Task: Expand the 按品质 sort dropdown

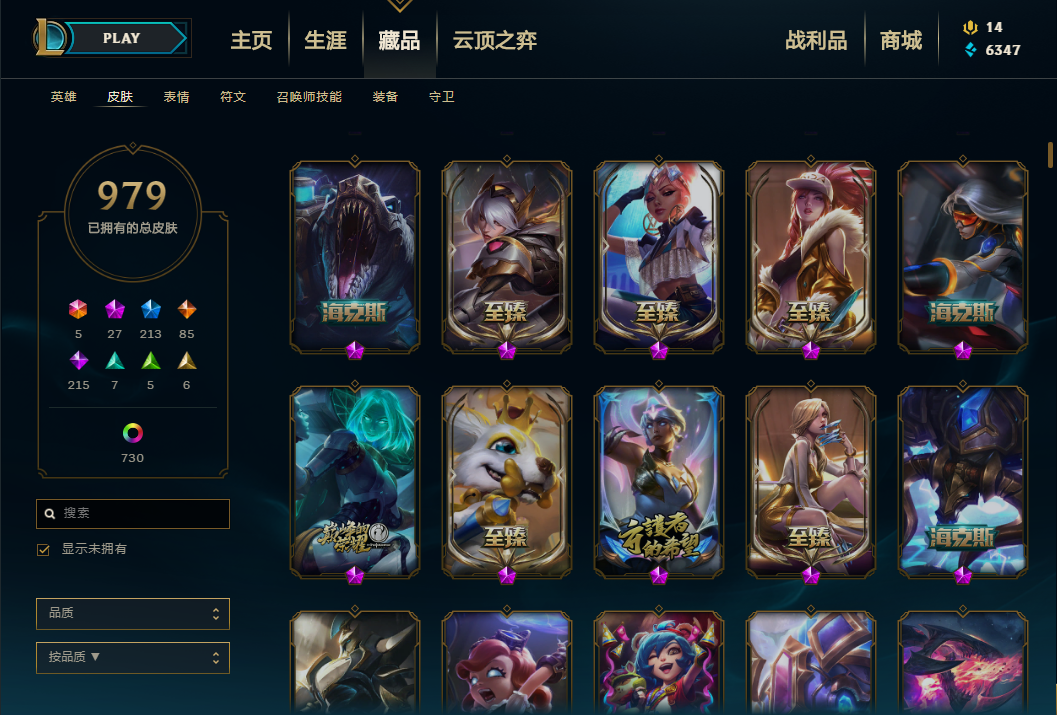Action: tap(133, 657)
